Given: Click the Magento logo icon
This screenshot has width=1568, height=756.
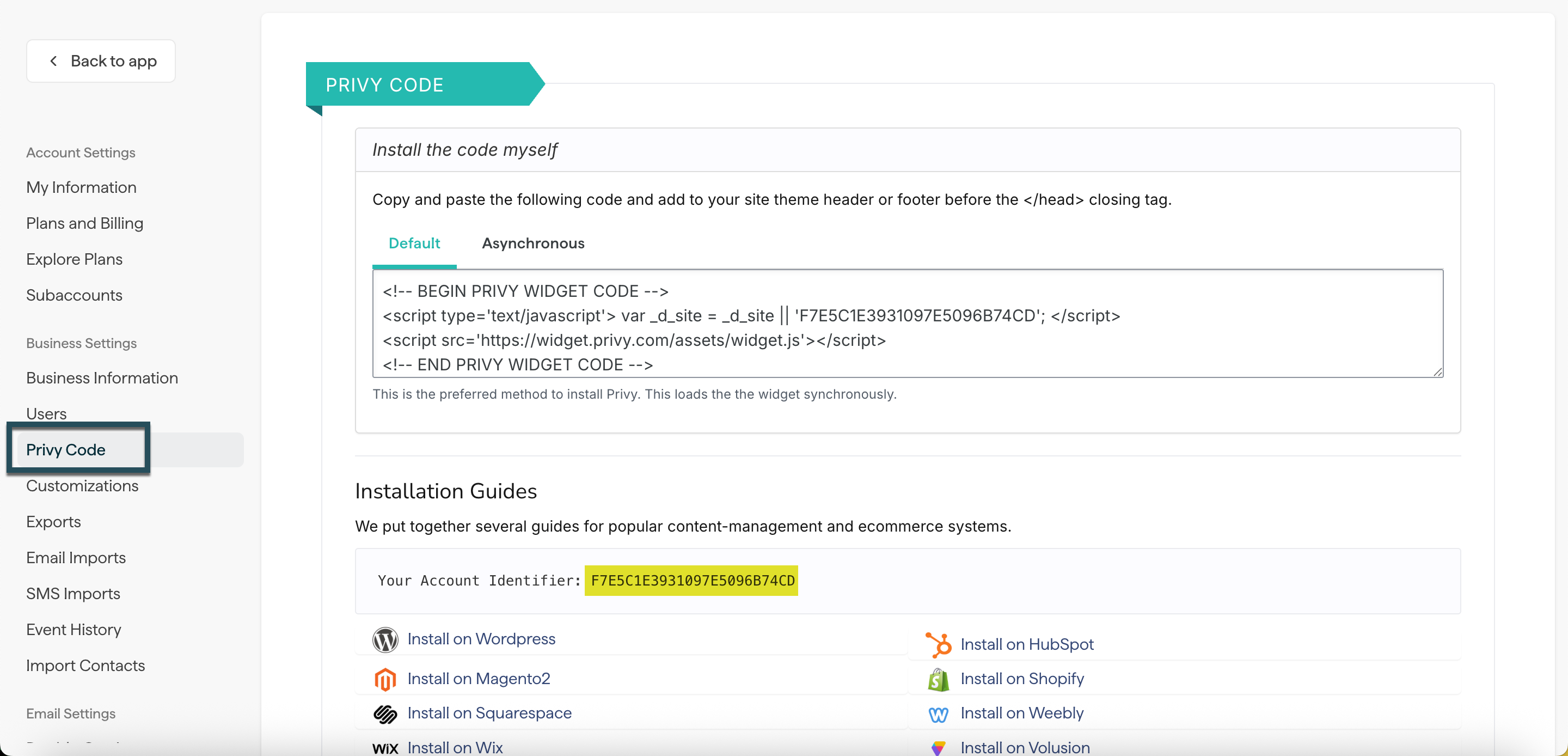Looking at the screenshot, I should pyautogui.click(x=385, y=679).
